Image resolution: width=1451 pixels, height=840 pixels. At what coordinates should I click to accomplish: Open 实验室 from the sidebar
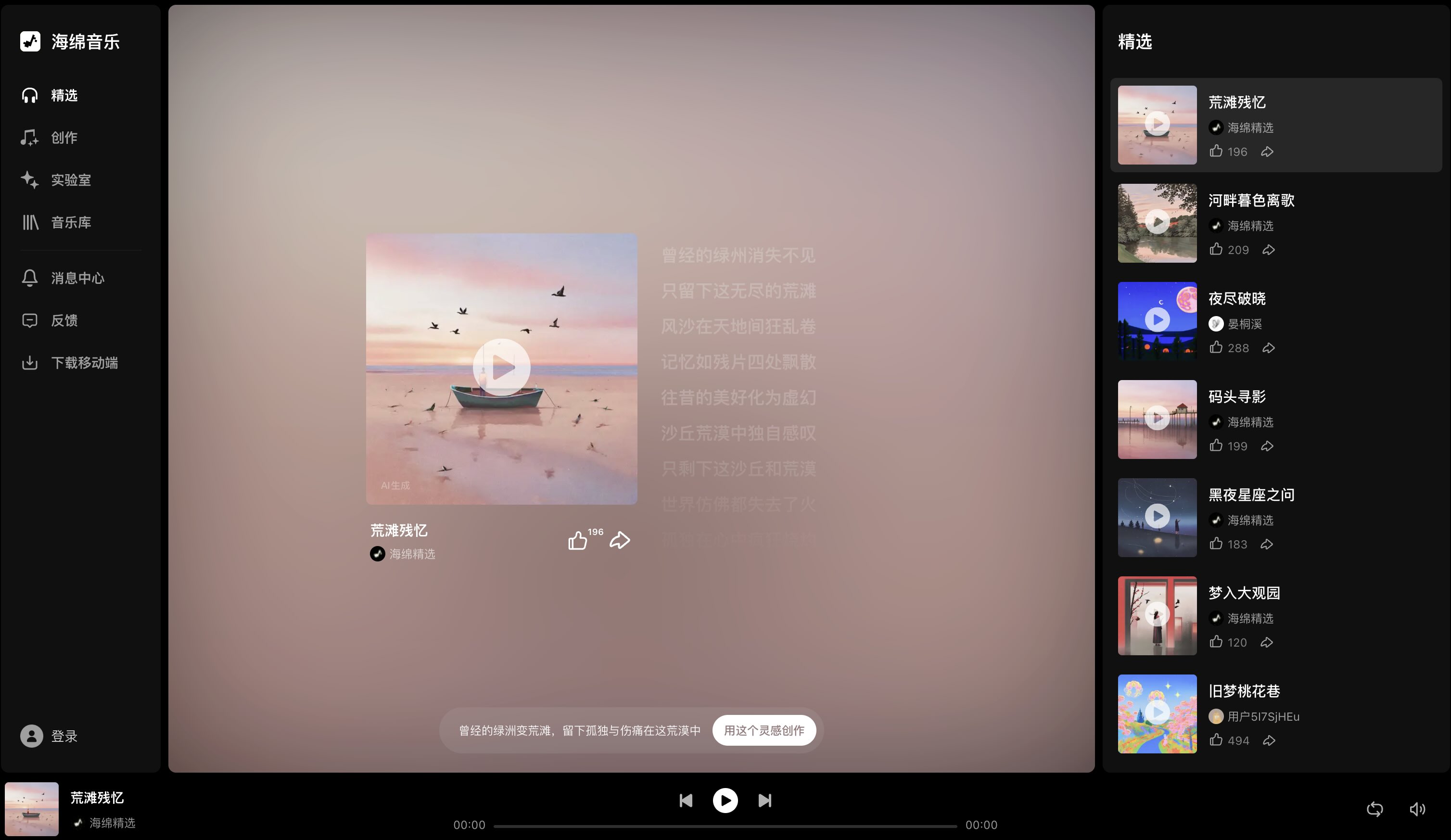tap(70, 179)
